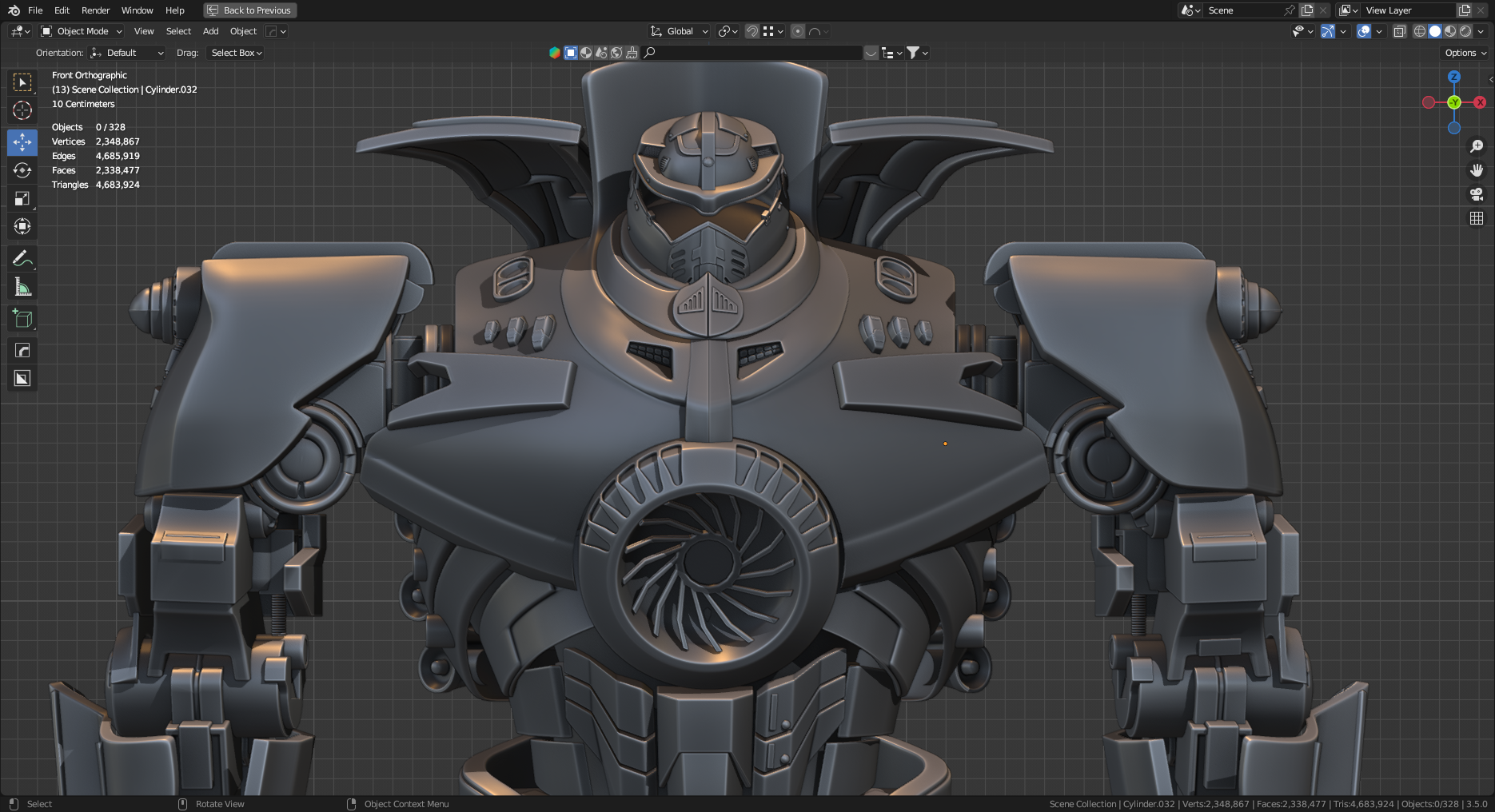
Task: Click the green Y axis gizmo handle
Action: [x=1454, y=102]
